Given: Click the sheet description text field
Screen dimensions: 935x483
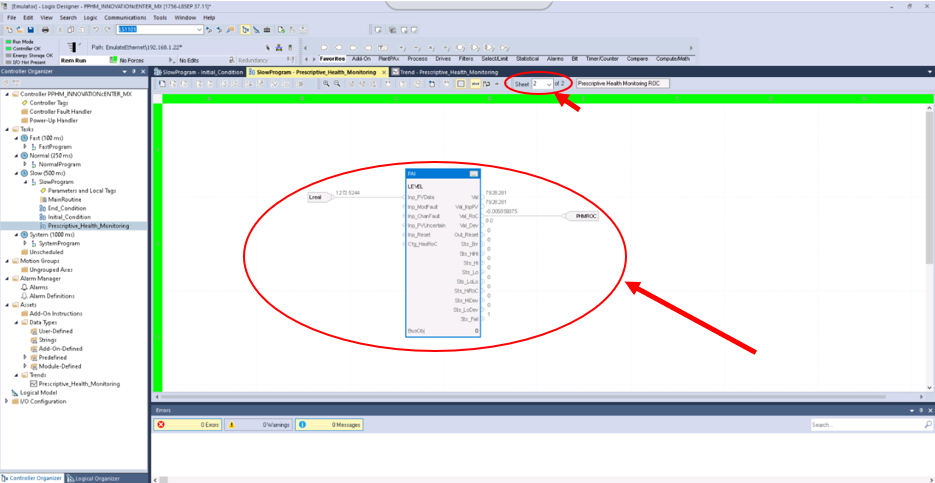Looking at the screenshot, I should 623,84.
